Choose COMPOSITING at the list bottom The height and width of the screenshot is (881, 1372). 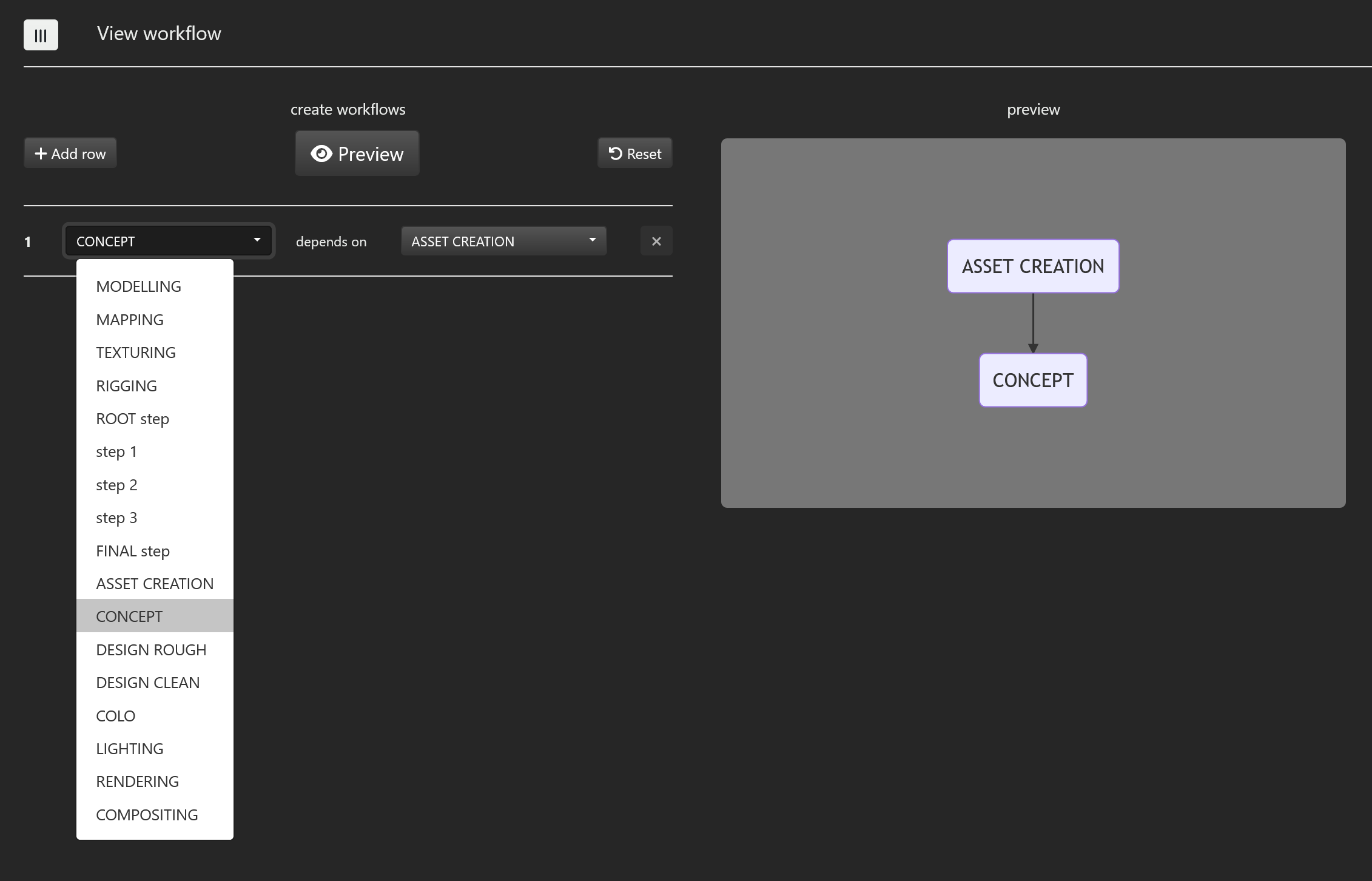[147, 815]
